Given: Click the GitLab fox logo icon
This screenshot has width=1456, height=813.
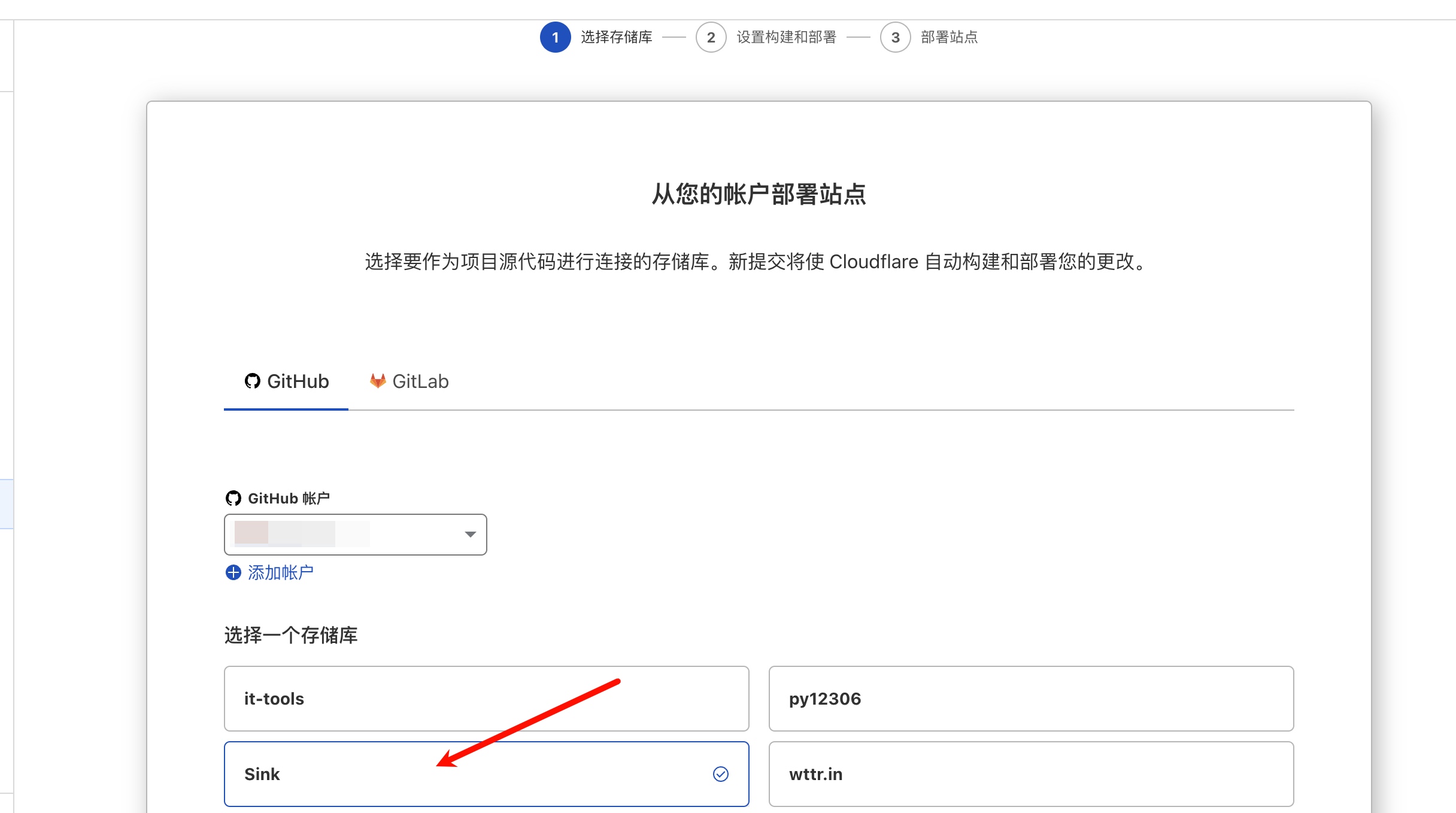Looking at the screenshot, I should tap(378, 381).
